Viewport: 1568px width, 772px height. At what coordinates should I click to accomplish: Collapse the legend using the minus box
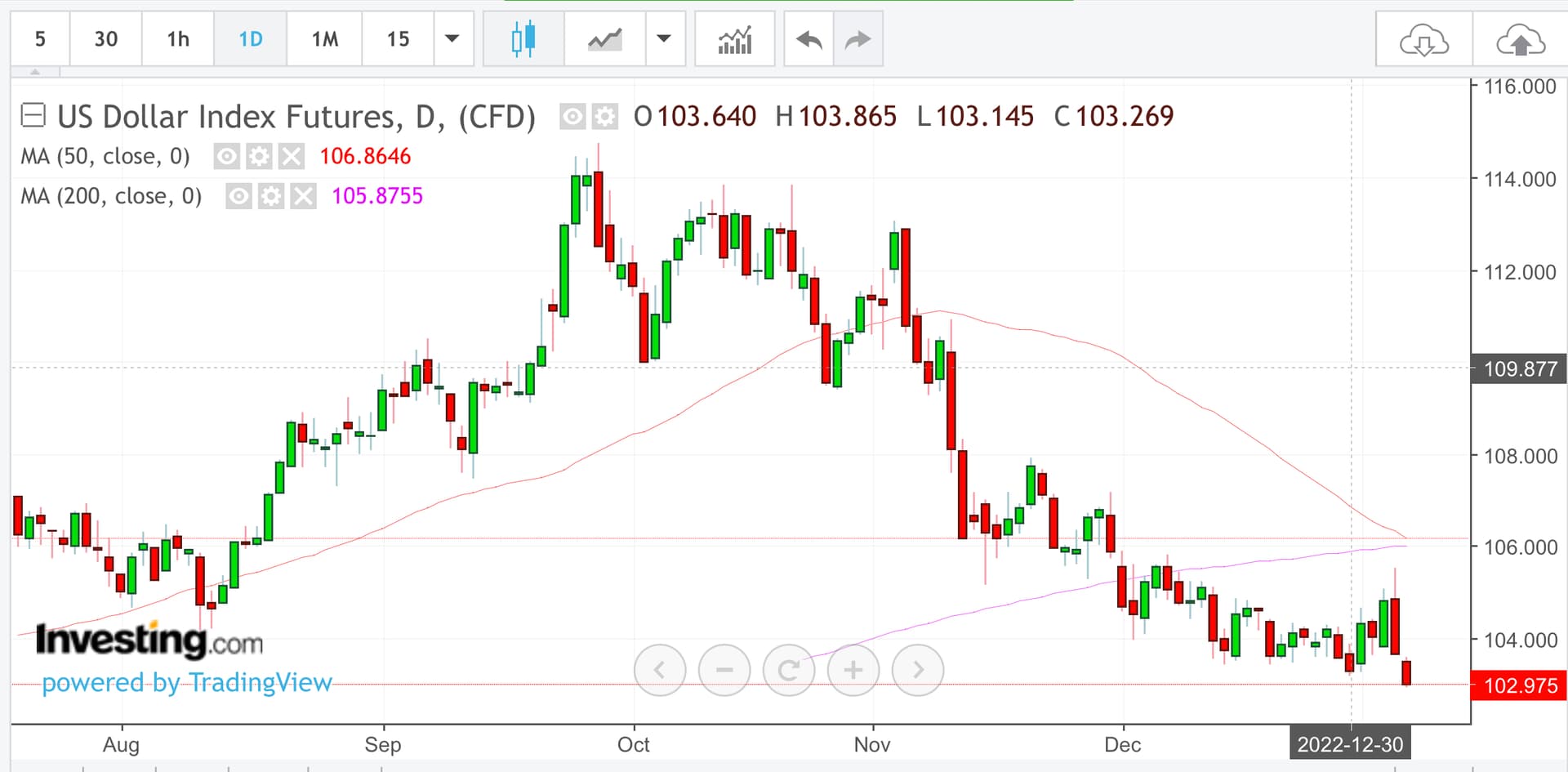pos(33,116)
